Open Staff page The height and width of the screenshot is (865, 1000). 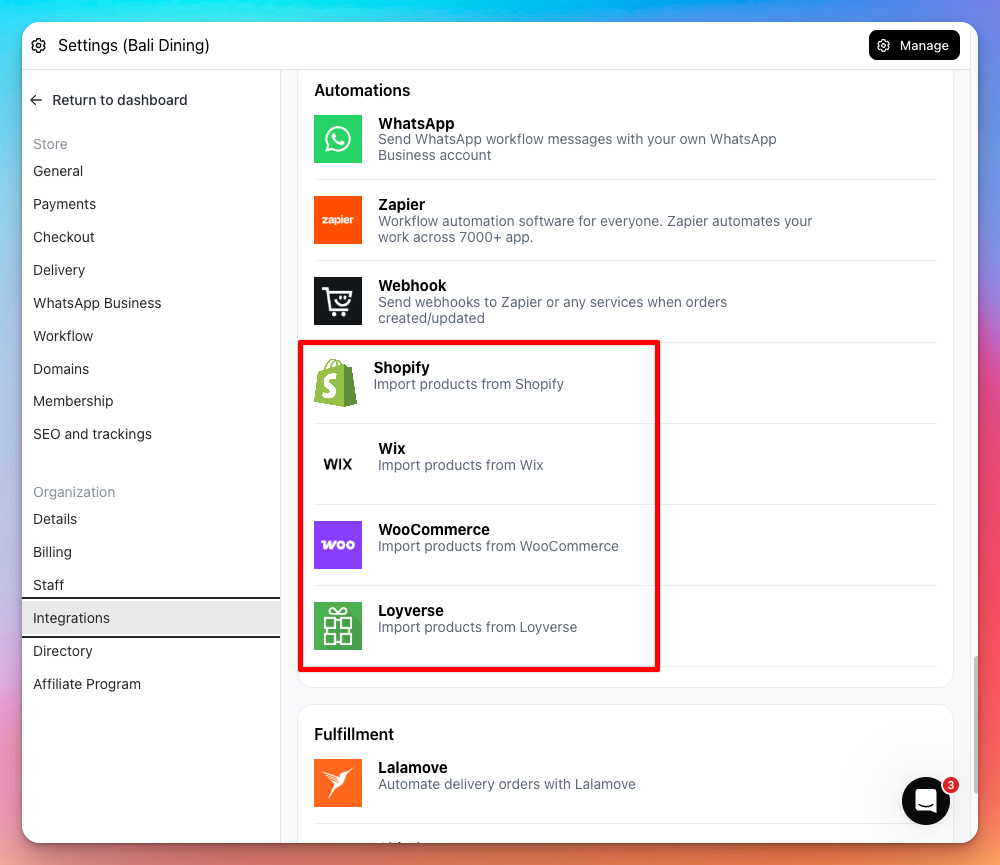[x=48, y=585]
